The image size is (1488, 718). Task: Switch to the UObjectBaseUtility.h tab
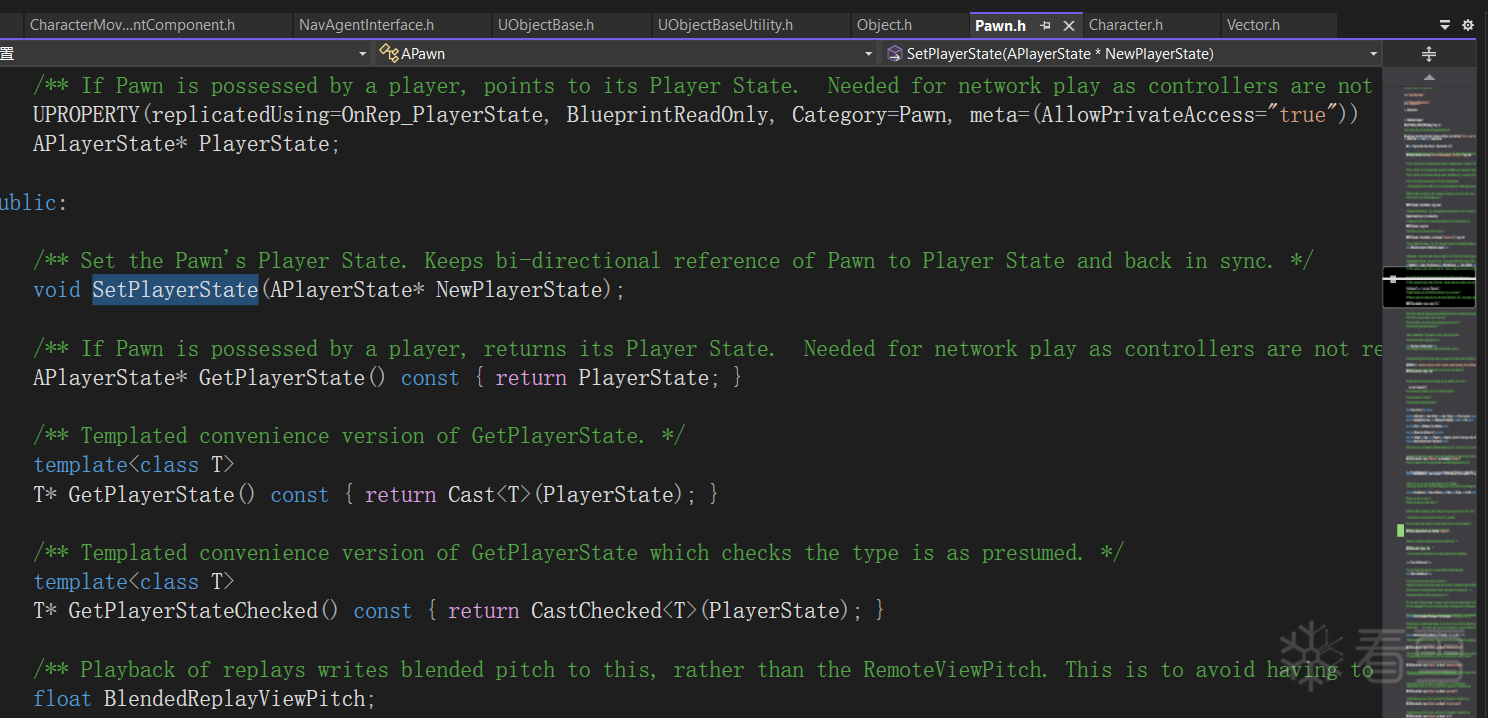click(725, 25)
